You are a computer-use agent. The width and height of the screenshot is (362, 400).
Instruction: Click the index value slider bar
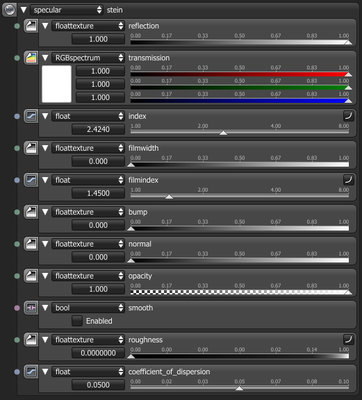[x=239, y=132]
